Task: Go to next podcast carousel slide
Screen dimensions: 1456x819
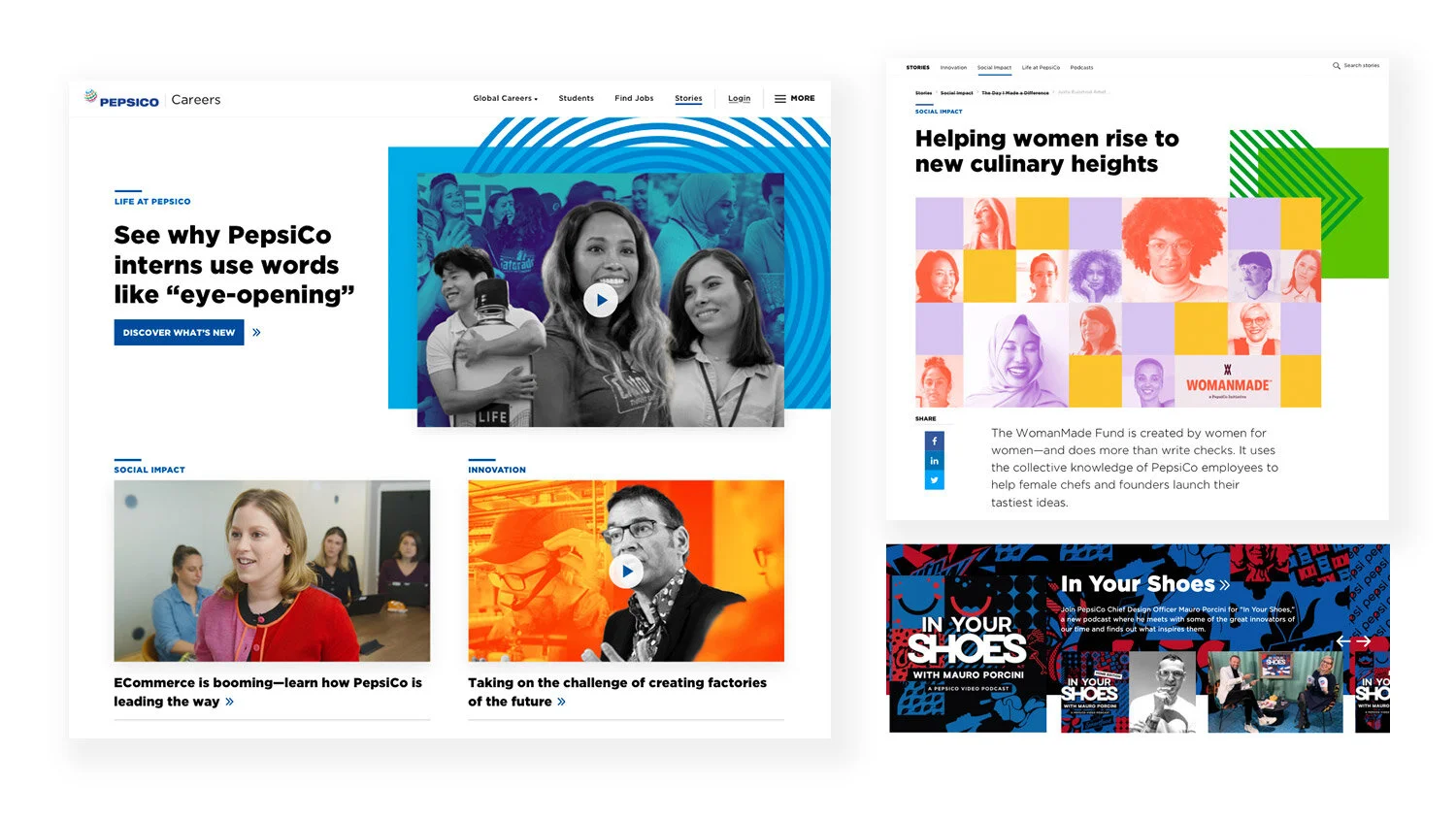Action: [x=1364, y=640]
